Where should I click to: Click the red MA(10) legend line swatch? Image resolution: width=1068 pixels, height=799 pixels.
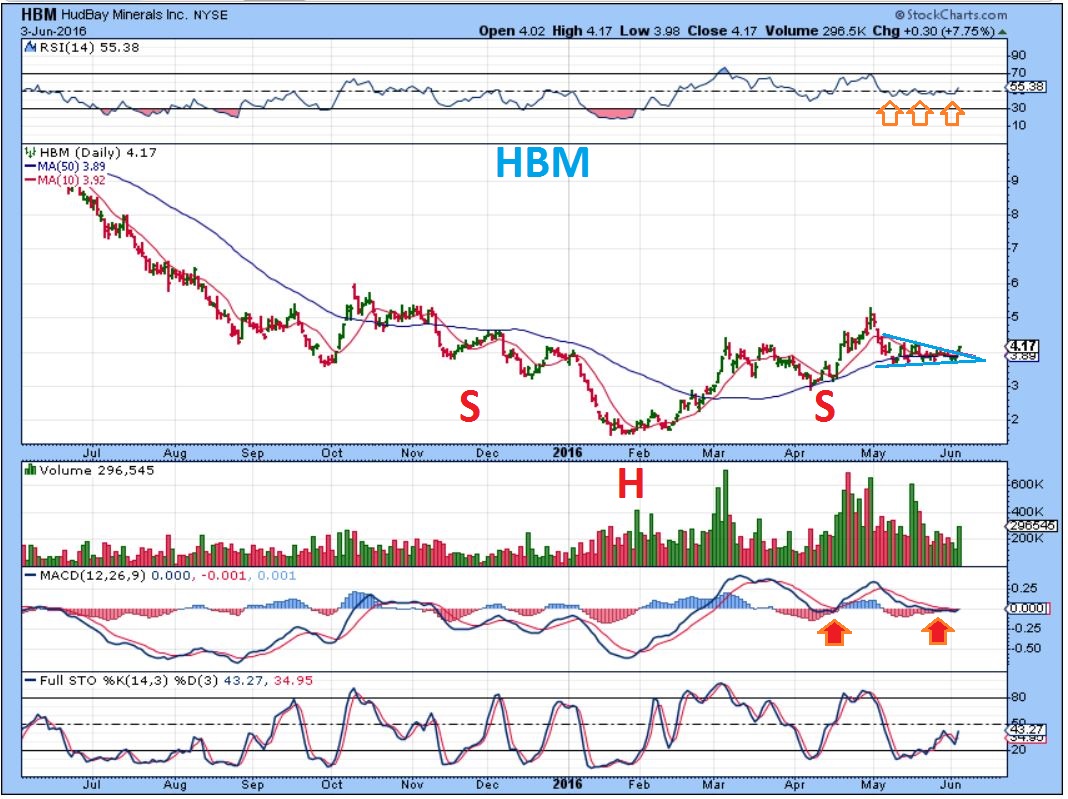tap(29, 181)
